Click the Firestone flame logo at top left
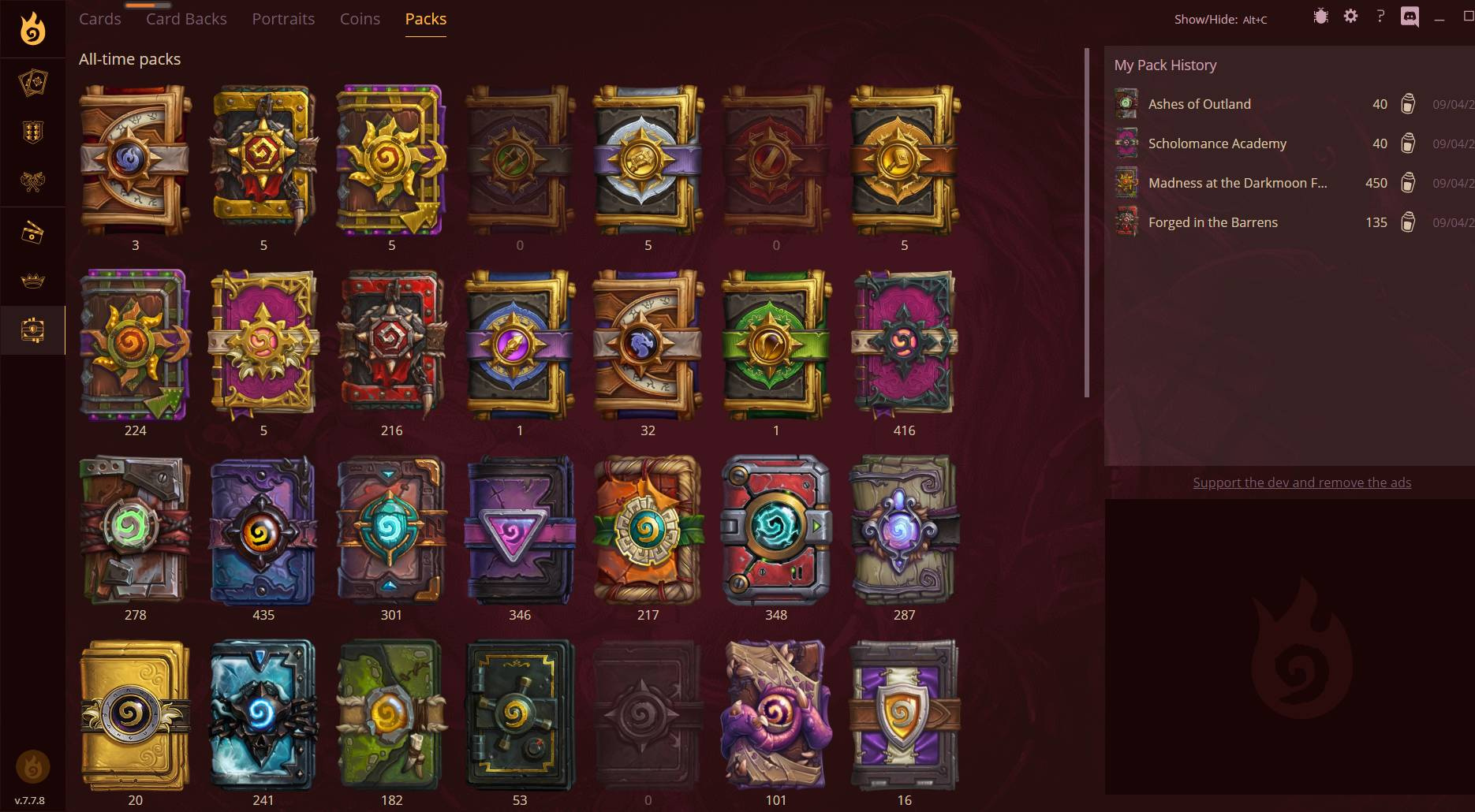 click(x=32, y=28)
